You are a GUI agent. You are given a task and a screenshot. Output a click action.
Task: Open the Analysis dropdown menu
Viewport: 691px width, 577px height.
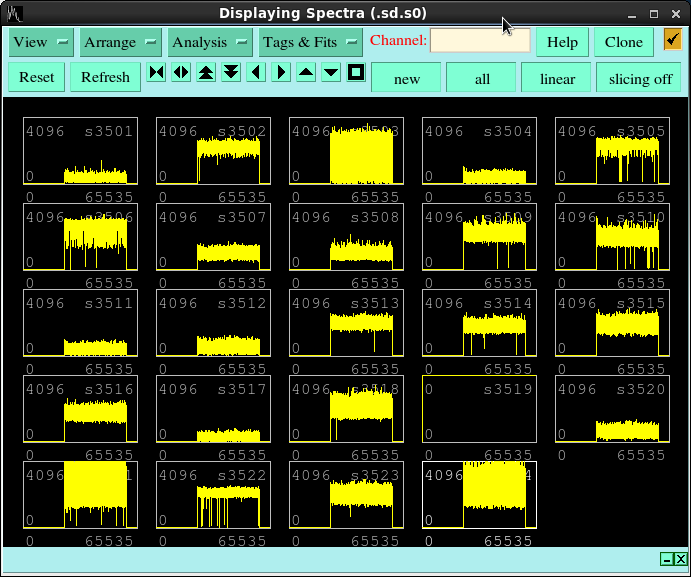pos(210,42)
